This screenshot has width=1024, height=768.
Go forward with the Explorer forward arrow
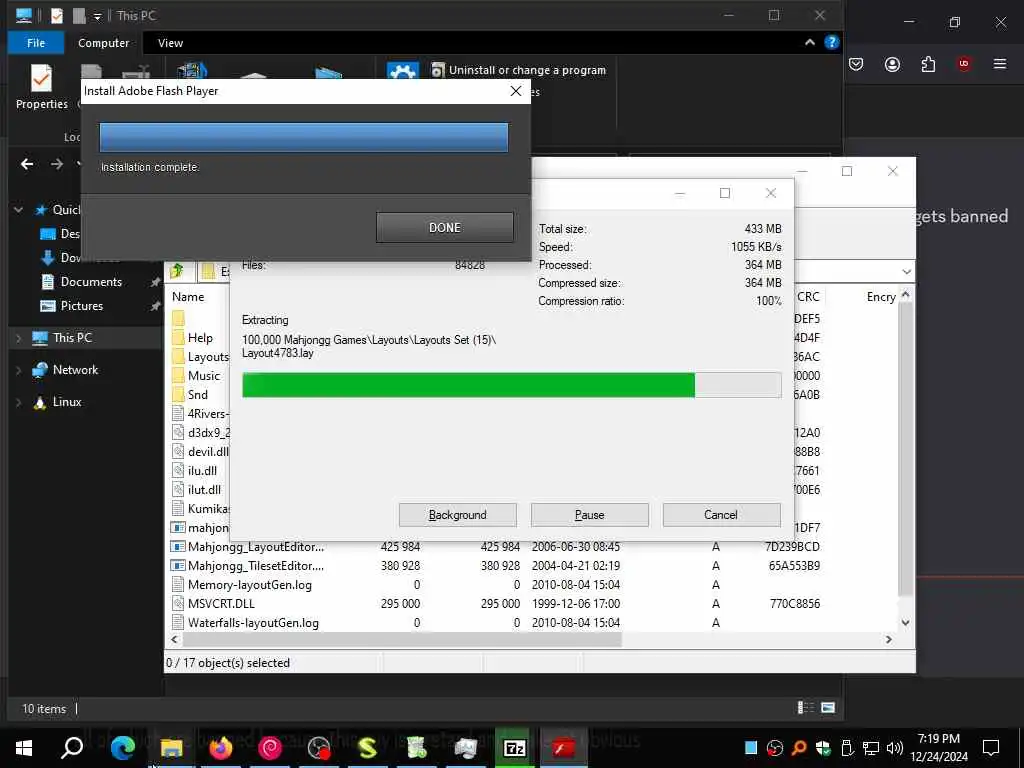[57, 164]
